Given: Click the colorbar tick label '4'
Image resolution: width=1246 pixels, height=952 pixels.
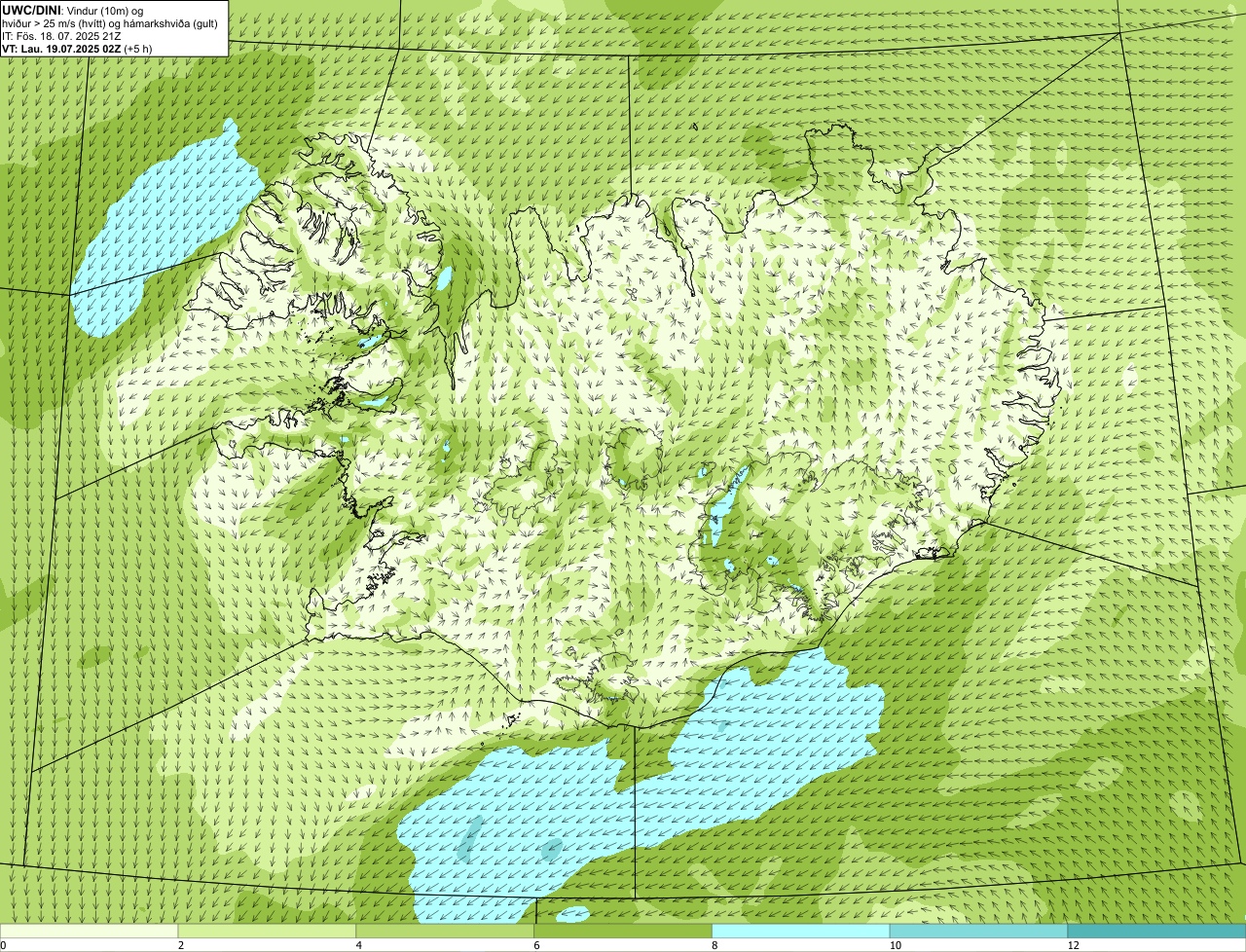Looking at the screenshot, I should [359, 945].
